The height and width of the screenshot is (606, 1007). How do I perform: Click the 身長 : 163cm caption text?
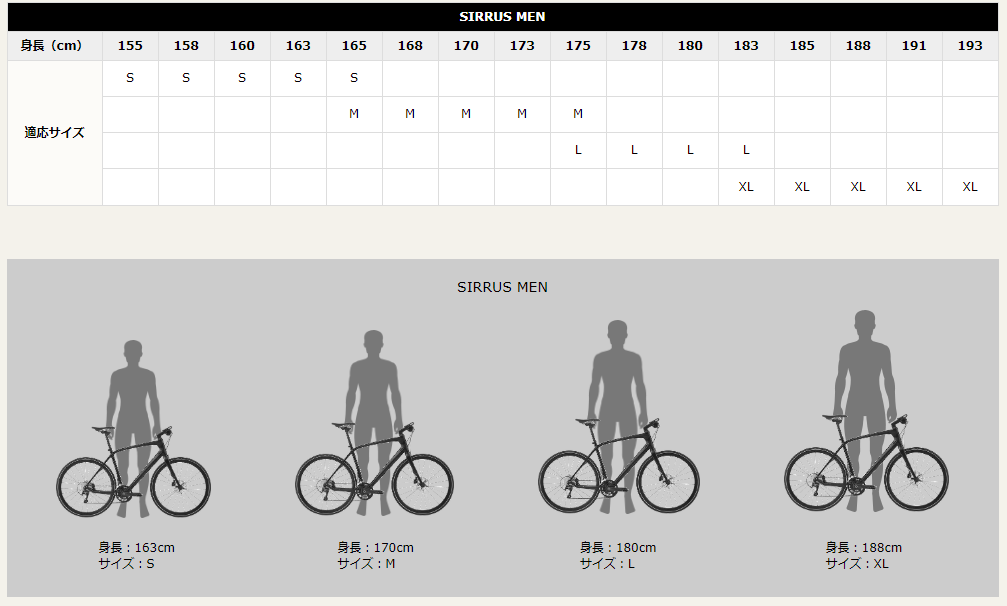[136, 548]
